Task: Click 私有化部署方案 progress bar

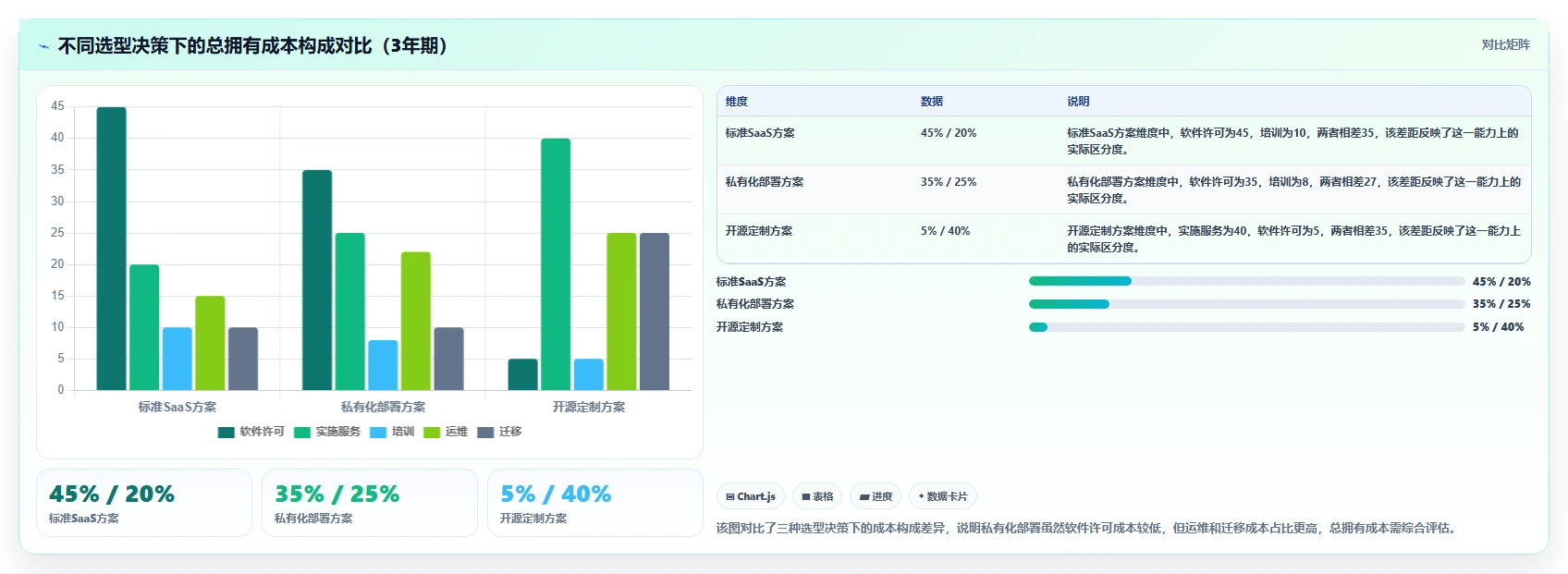Action: coord(1246,304)
